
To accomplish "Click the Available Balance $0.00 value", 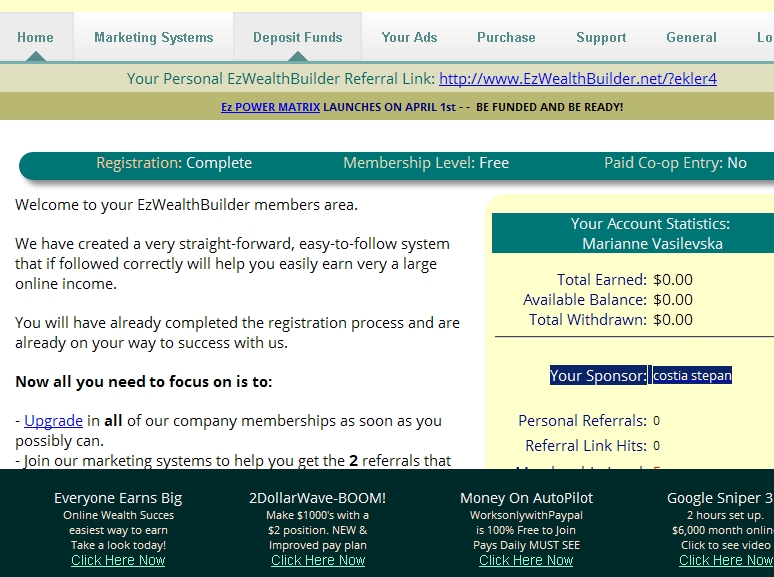I will [673, 300].
